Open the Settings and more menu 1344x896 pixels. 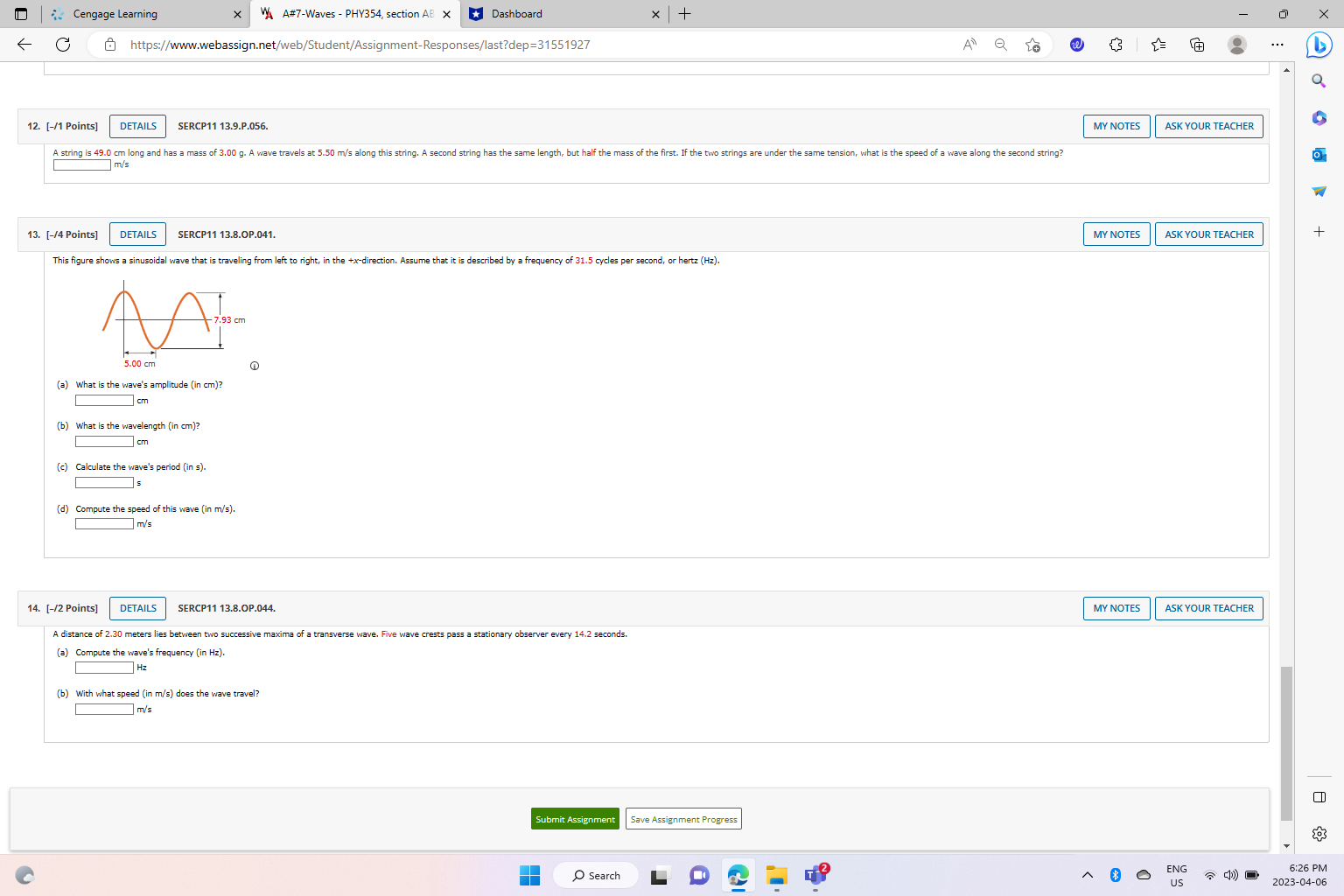(1277, 44)
